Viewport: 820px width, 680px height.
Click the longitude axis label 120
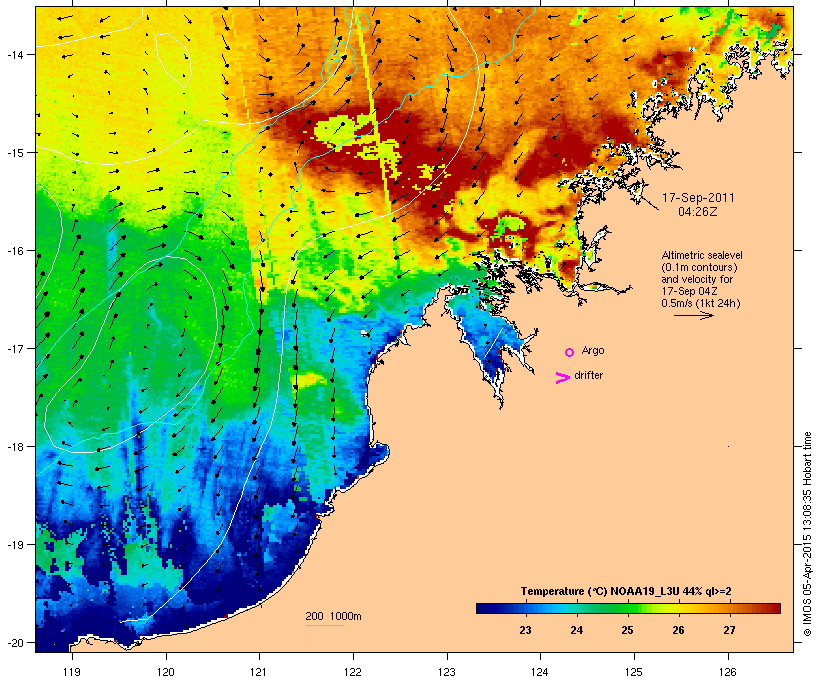coord(166,672)
